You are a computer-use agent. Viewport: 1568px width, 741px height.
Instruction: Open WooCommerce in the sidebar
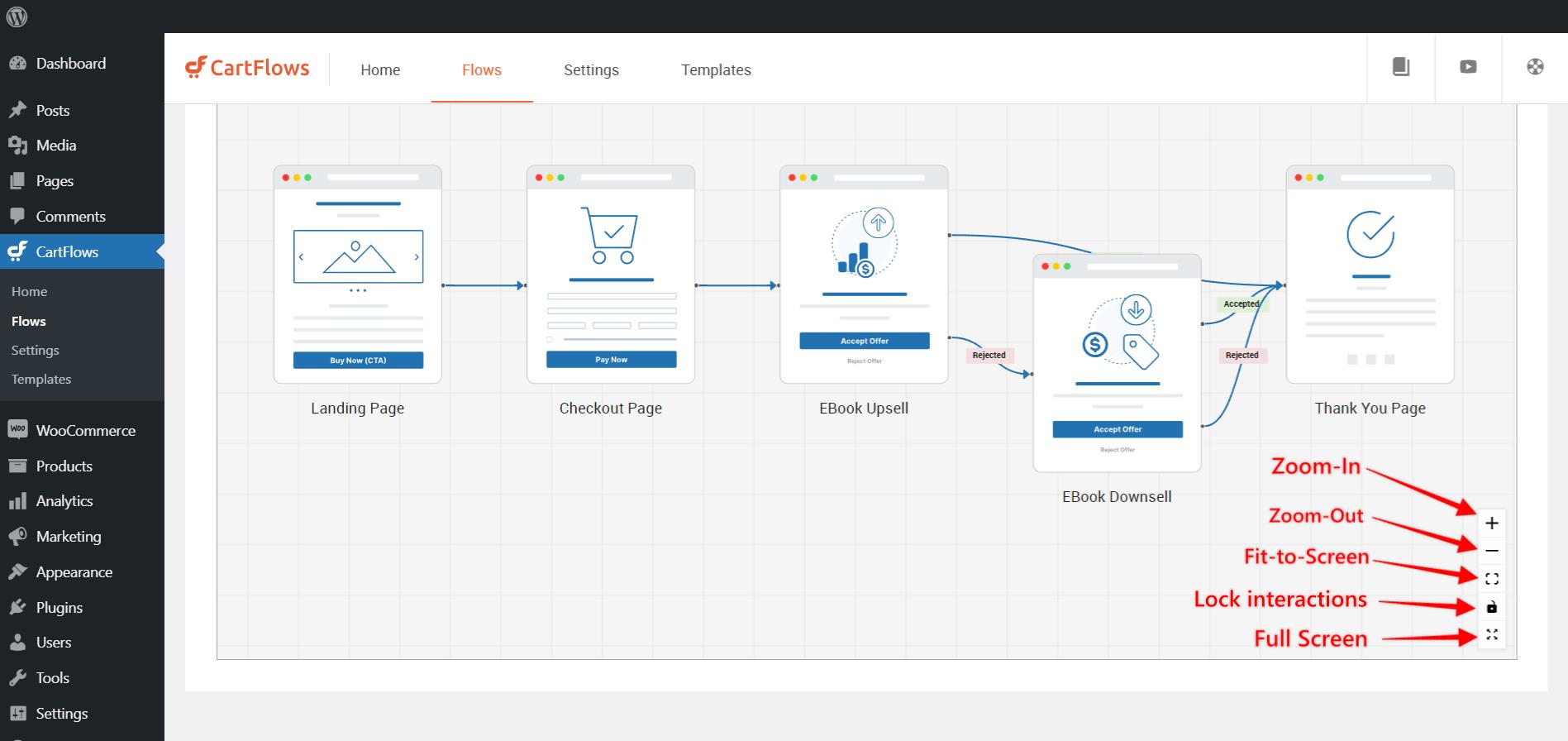[x=85, y=431]
